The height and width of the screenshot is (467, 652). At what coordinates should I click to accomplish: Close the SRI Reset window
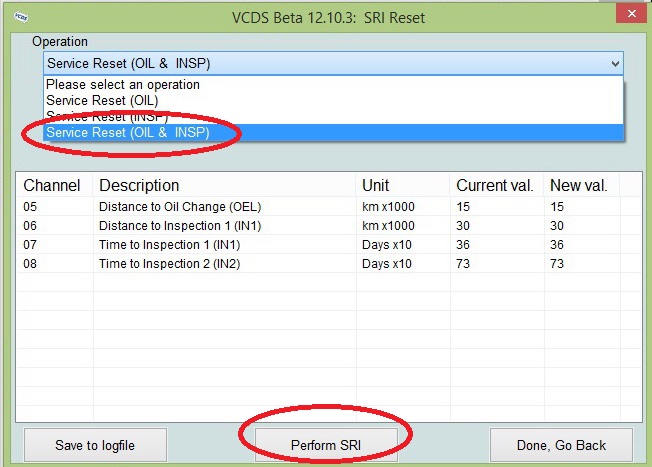(632, 14)
